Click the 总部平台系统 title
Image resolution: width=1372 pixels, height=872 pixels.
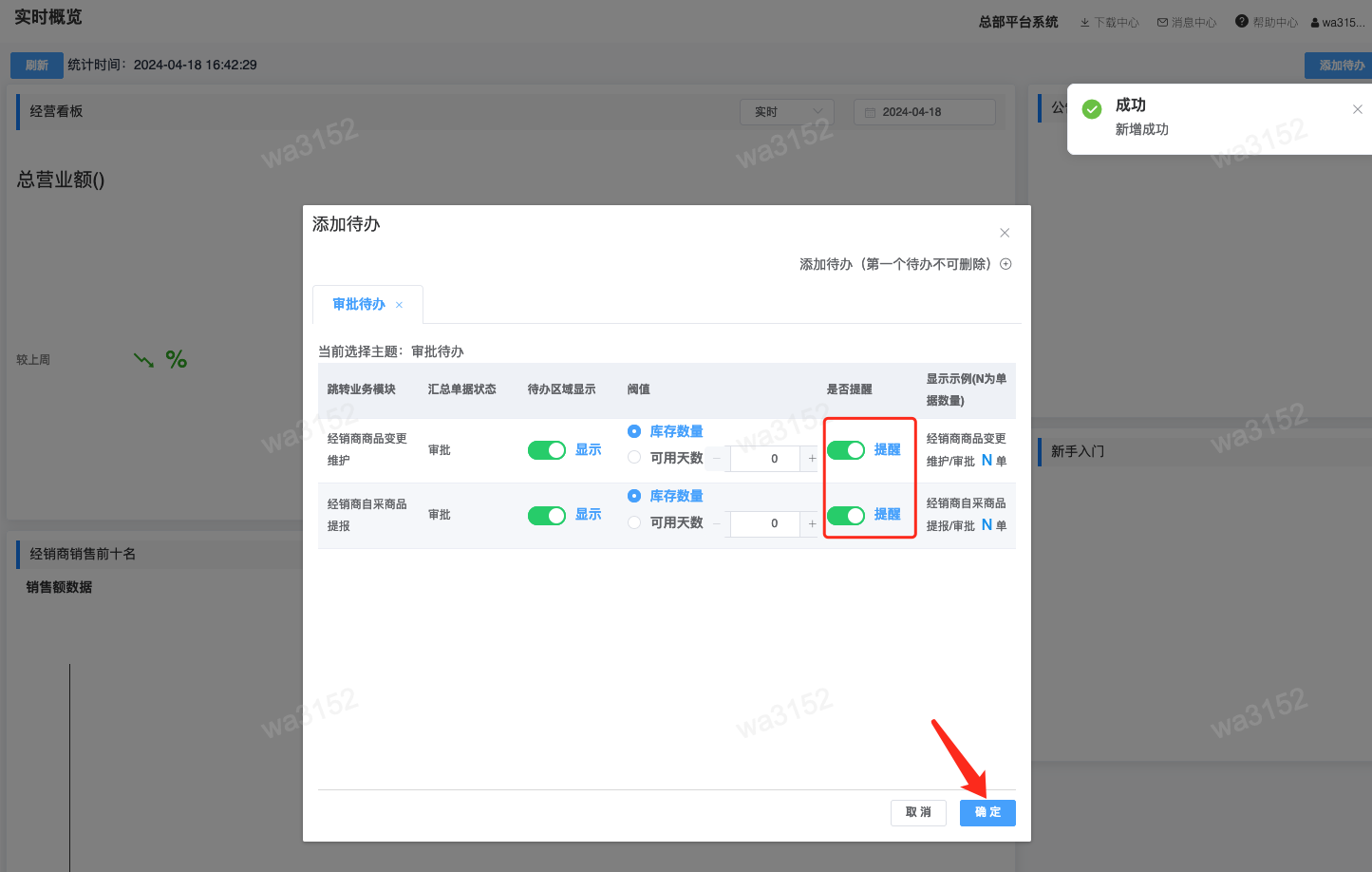1019,22
